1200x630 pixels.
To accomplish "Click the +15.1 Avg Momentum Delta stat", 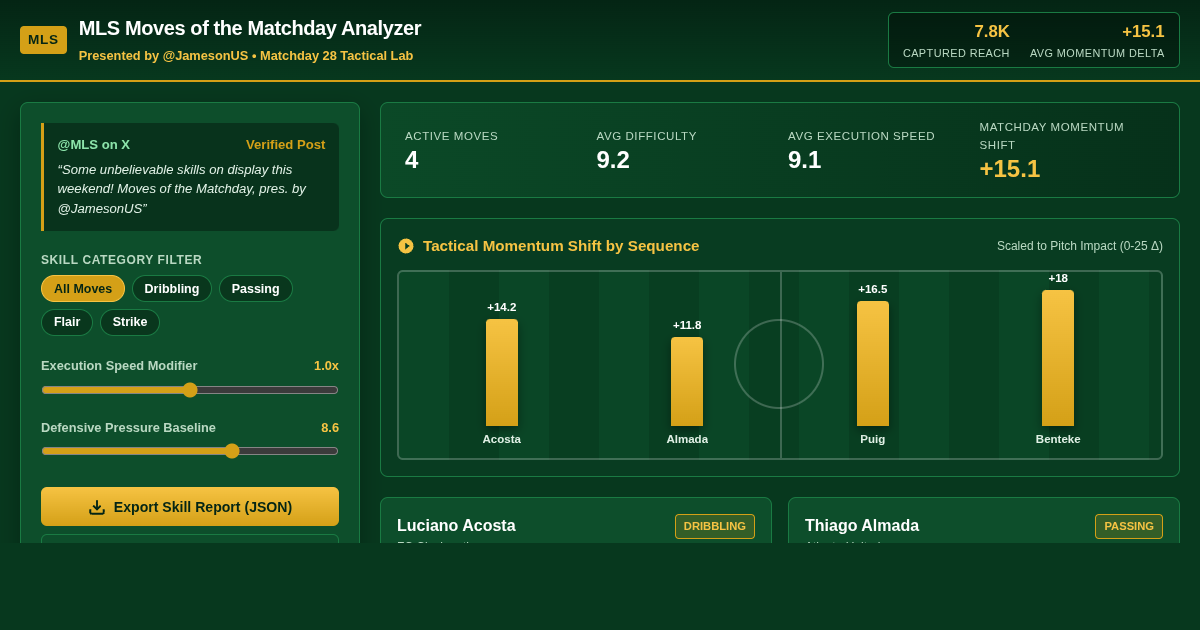I will point(1097,40).
